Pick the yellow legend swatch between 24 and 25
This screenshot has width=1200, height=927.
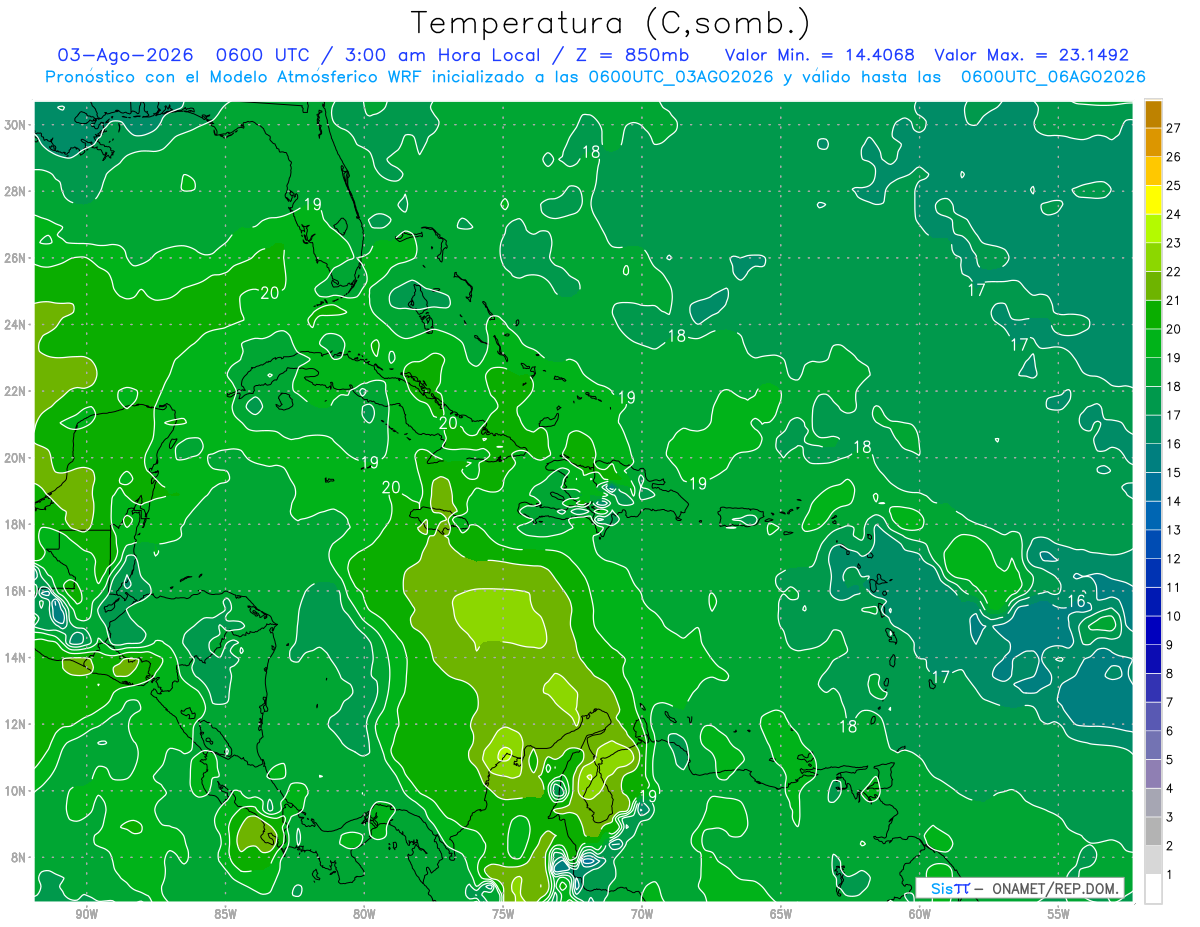(1153, 200)
